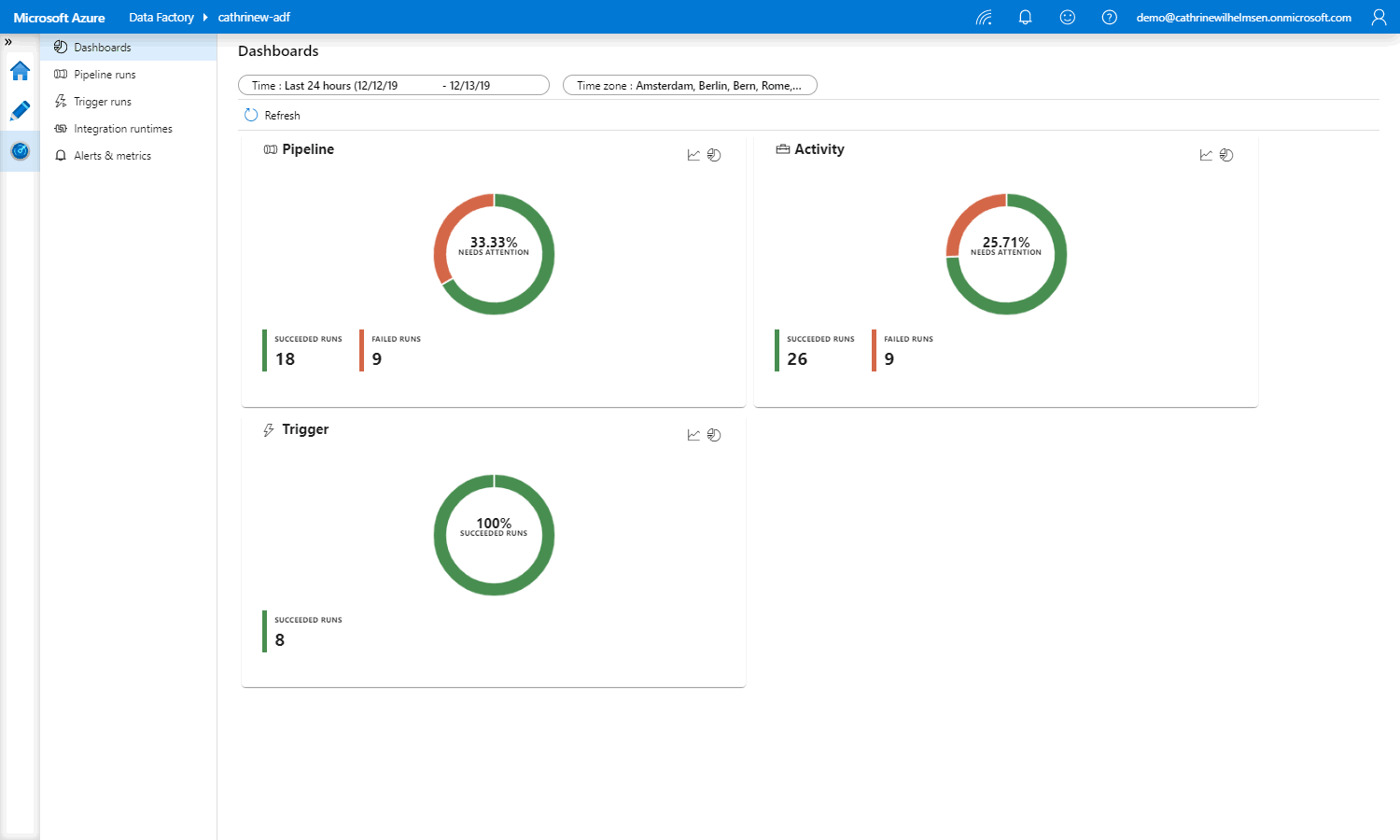1400x840 pixels.
Task: Select the Monitor gauge icon
Action: click(x=20, y=151)
